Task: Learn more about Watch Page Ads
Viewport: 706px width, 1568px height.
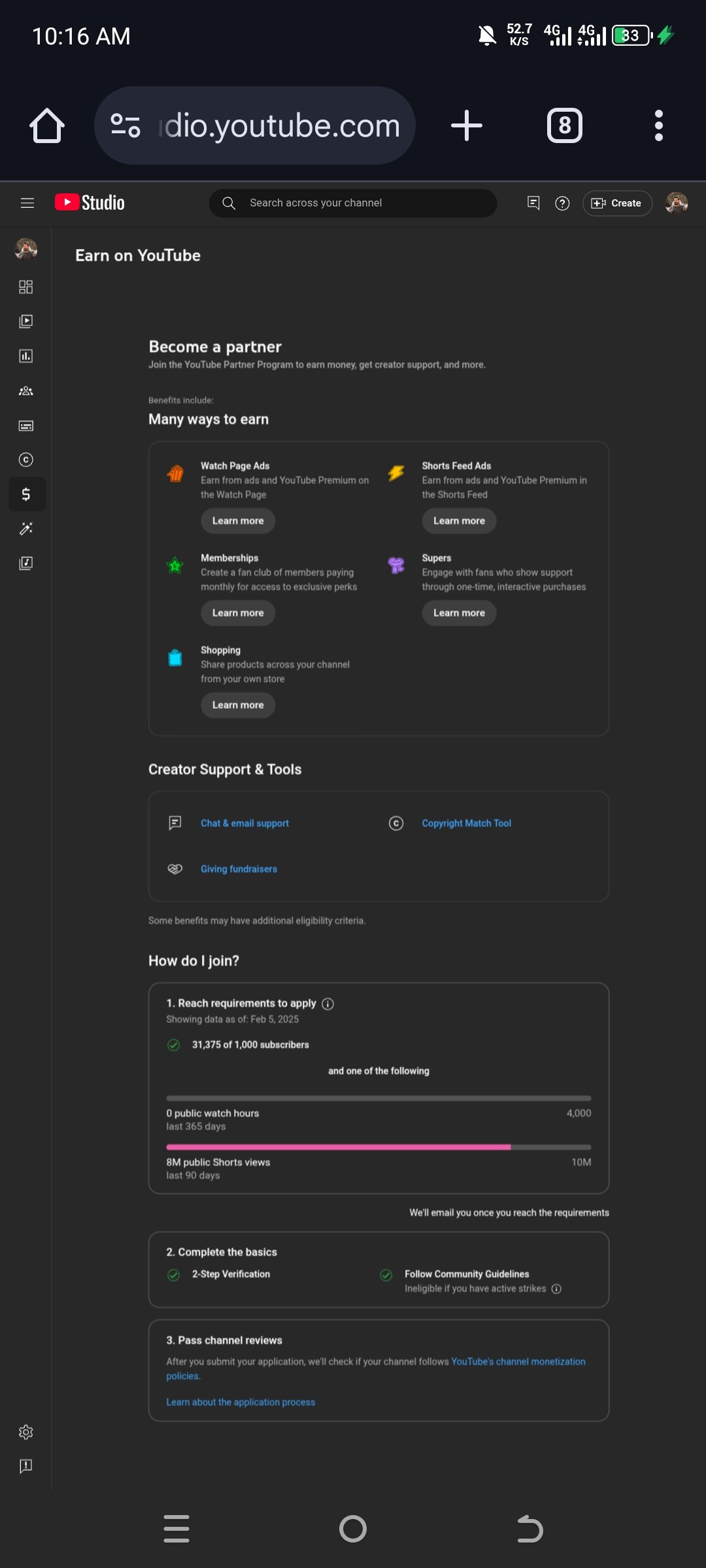Action: 238,521
